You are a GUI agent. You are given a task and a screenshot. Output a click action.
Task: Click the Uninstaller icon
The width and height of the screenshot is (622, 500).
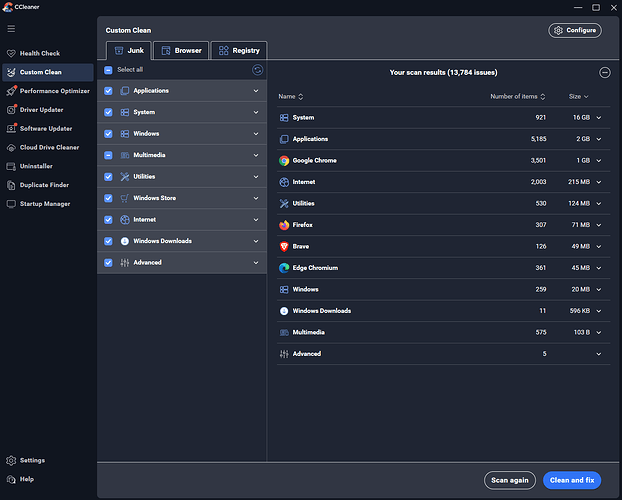11,166
